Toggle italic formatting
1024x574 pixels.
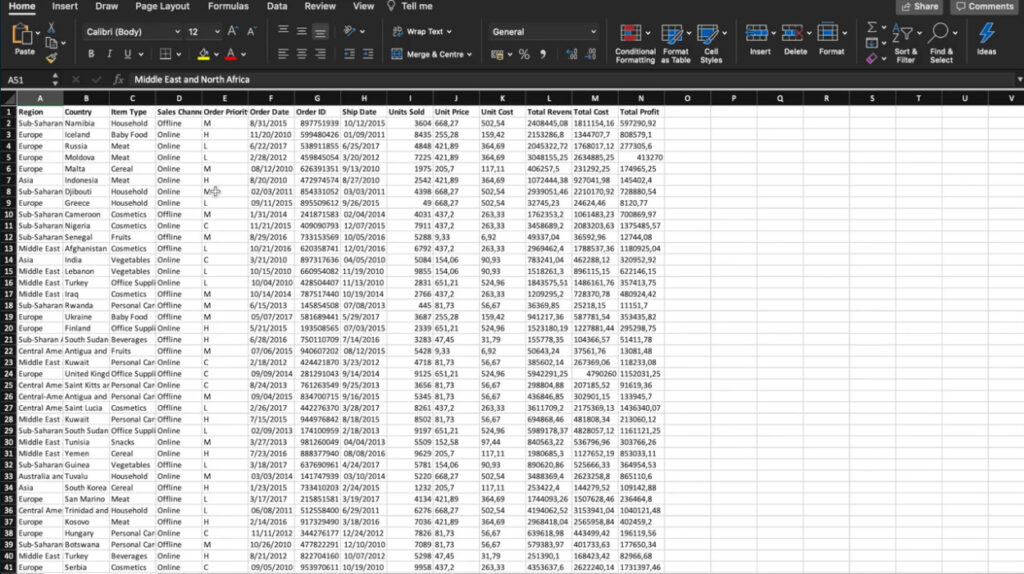click(107, 54)
